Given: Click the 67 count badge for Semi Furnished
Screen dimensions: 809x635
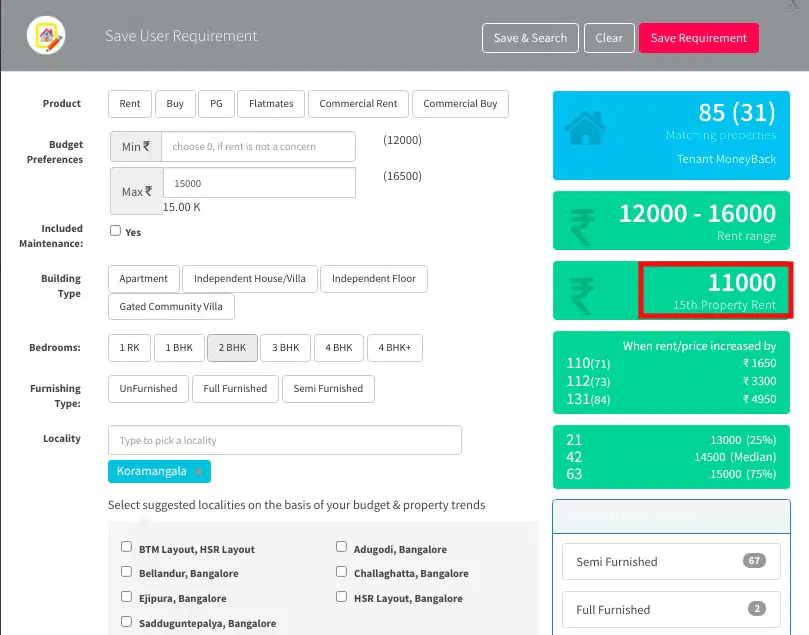Looking at the screenshot, I should pos(754,561).
